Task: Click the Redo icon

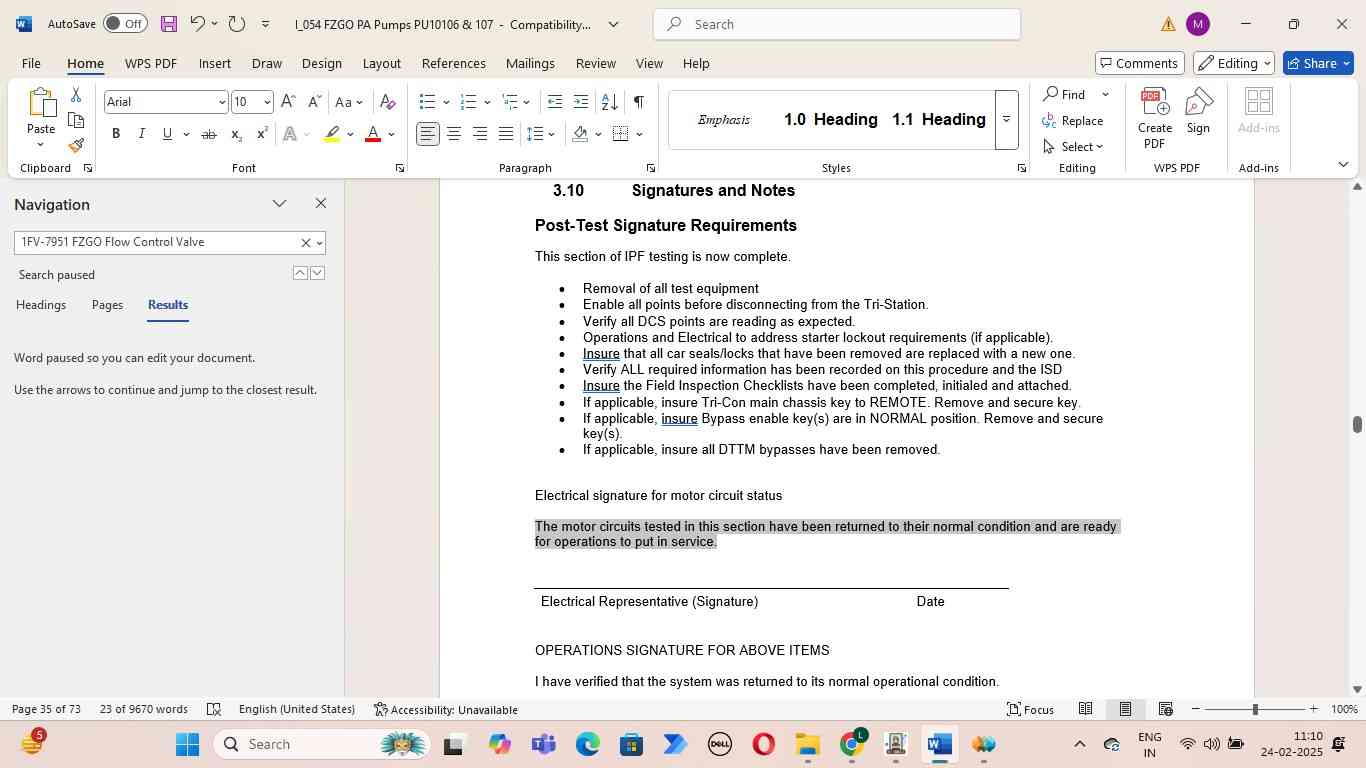Action: coord(236,24)
